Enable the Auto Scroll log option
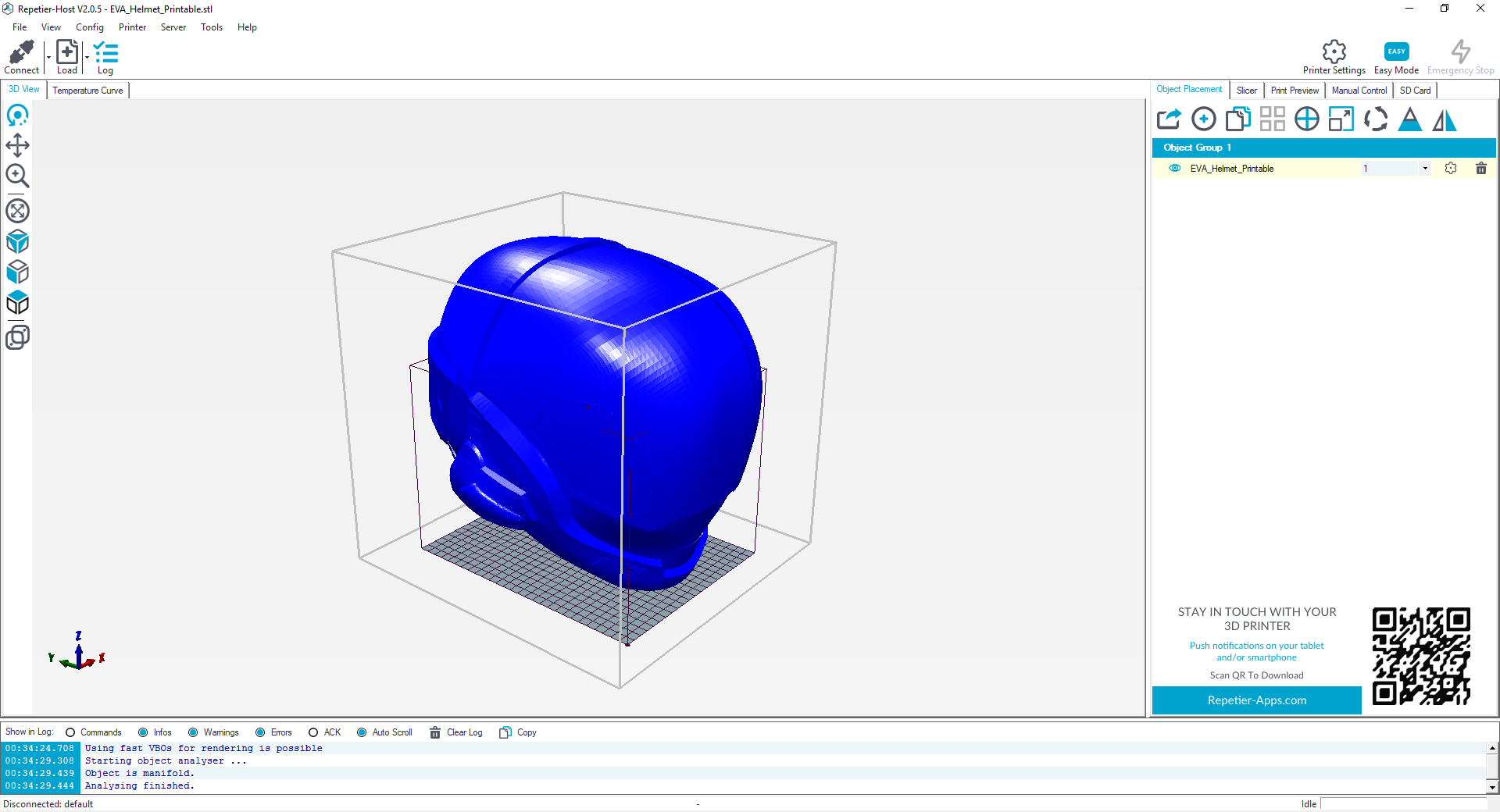The width and height of the screenshot is (1500, 812). tap(362, 732)
